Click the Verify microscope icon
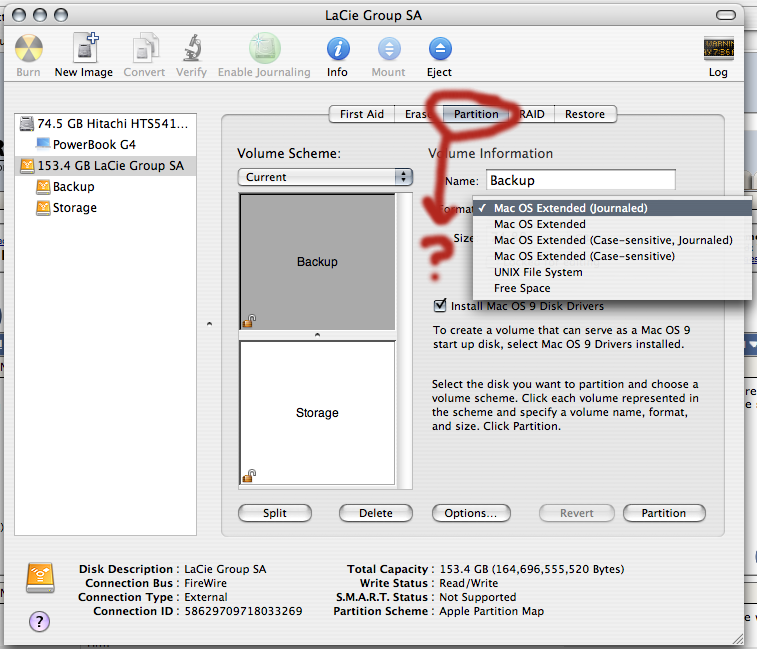Viewport: 757px width, 649px height. (192, 48)
